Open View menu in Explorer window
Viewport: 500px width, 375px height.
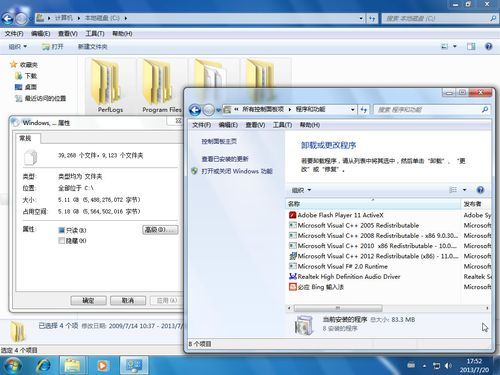click(x=68, y=34)
